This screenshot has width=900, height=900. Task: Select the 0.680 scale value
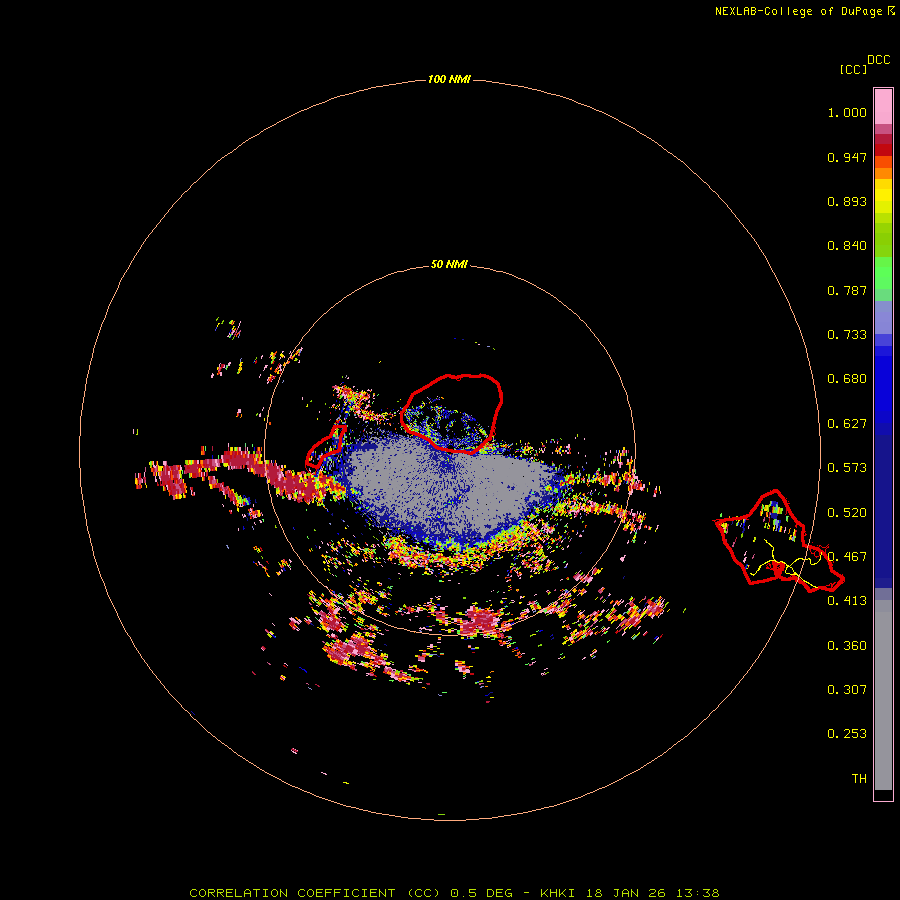(x=847, y=379)
